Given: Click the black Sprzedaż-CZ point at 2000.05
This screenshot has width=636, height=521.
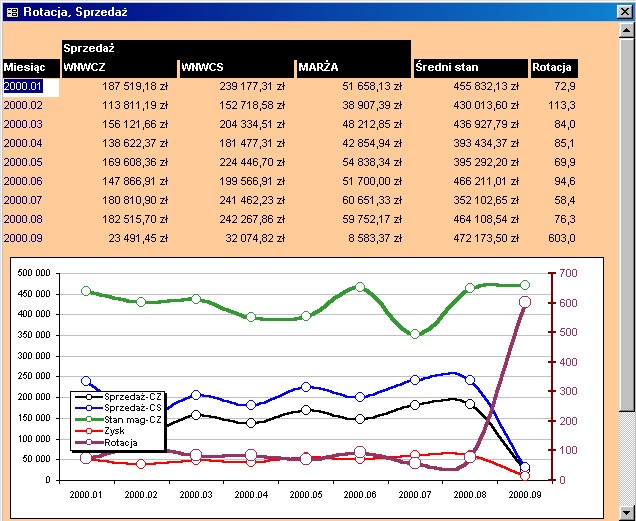Looking at the screenshot, I should coord(306,410).
